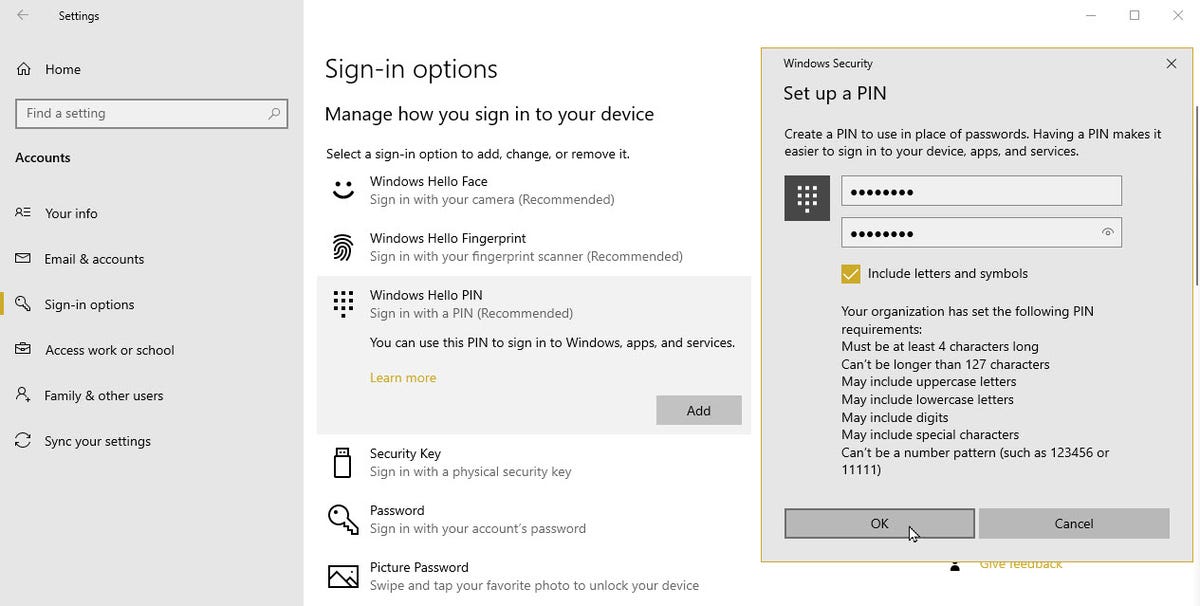Reveal PIN with the eye icon
The width and height of the screenshot is (1200, 606).
point(1107,232)
